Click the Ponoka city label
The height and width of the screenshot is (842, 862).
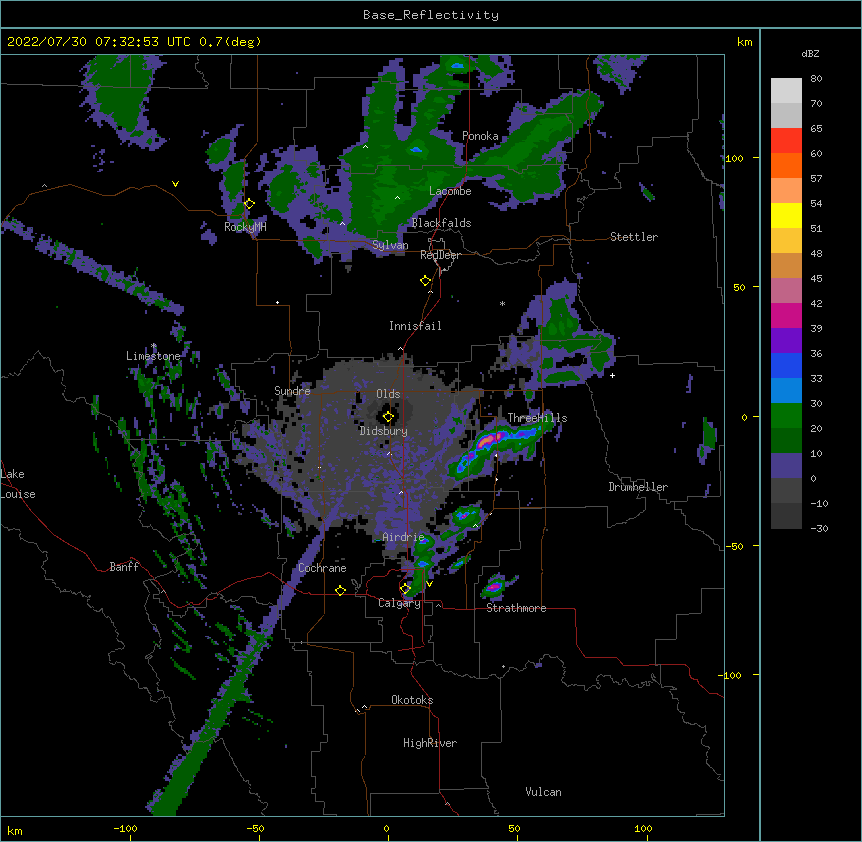[480, 136]
